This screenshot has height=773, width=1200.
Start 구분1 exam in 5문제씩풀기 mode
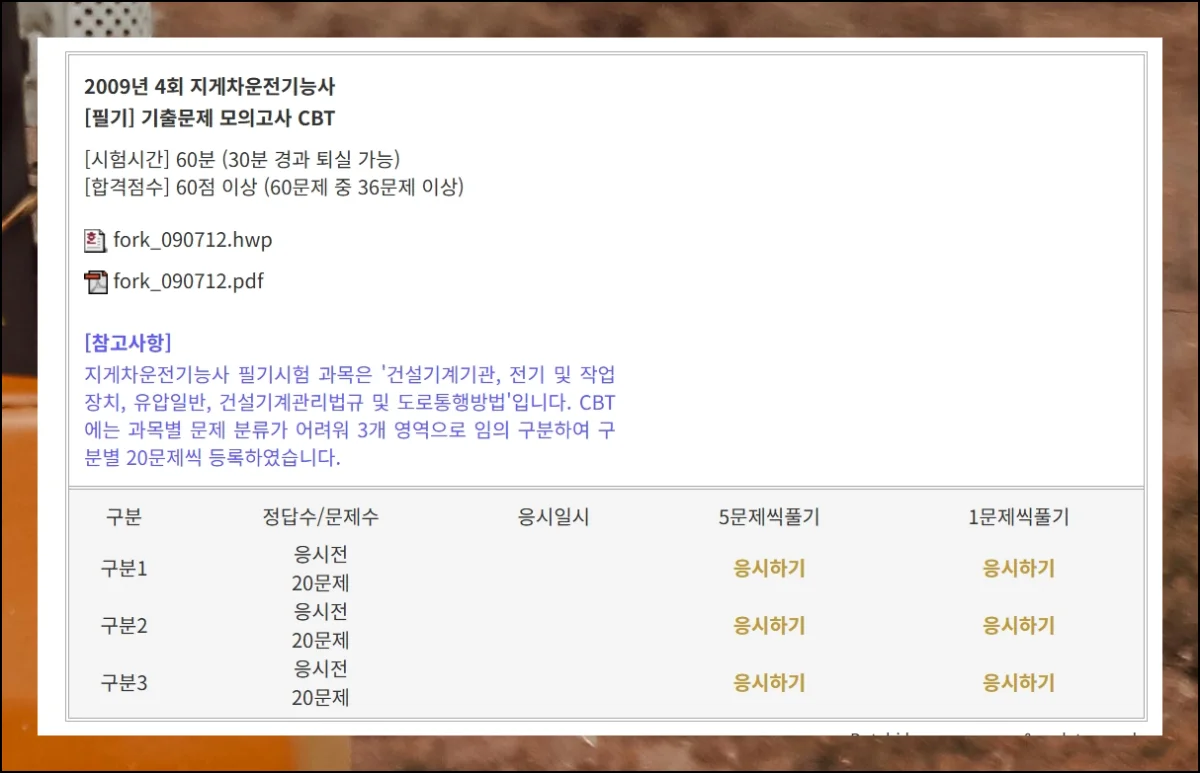point(769,569)
